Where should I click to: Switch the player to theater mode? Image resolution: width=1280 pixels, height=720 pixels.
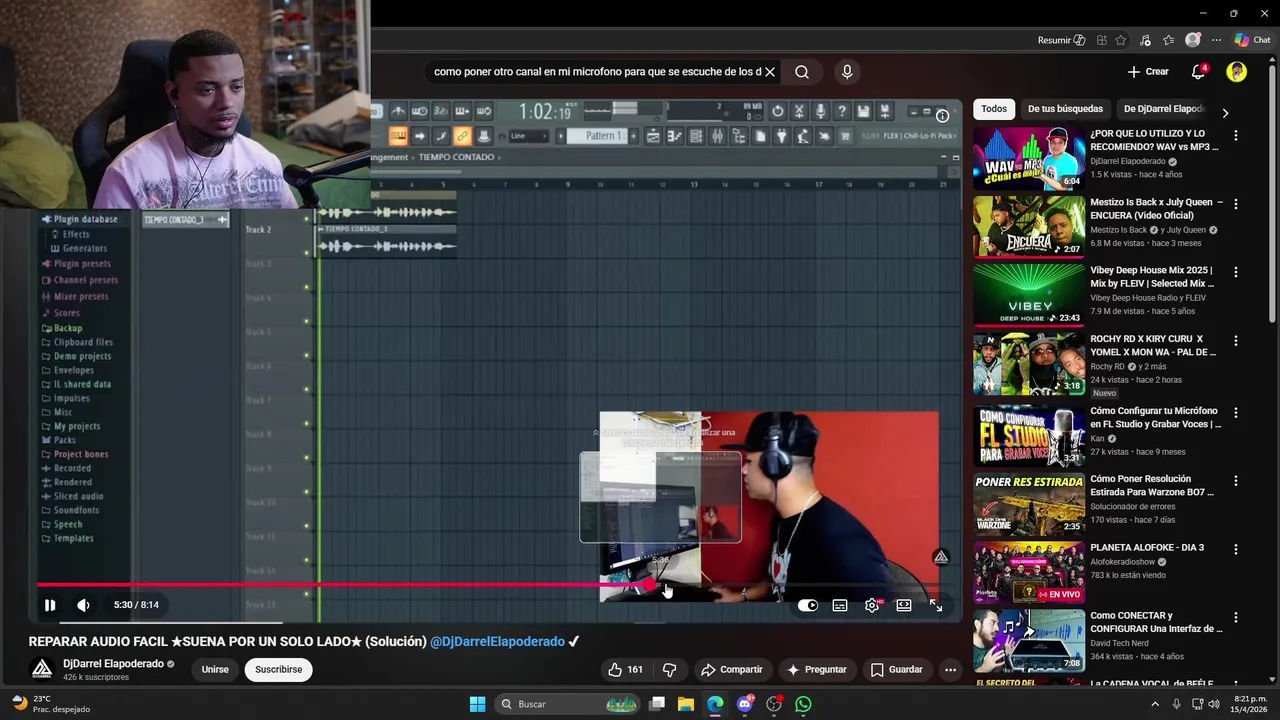click(904, 605)
